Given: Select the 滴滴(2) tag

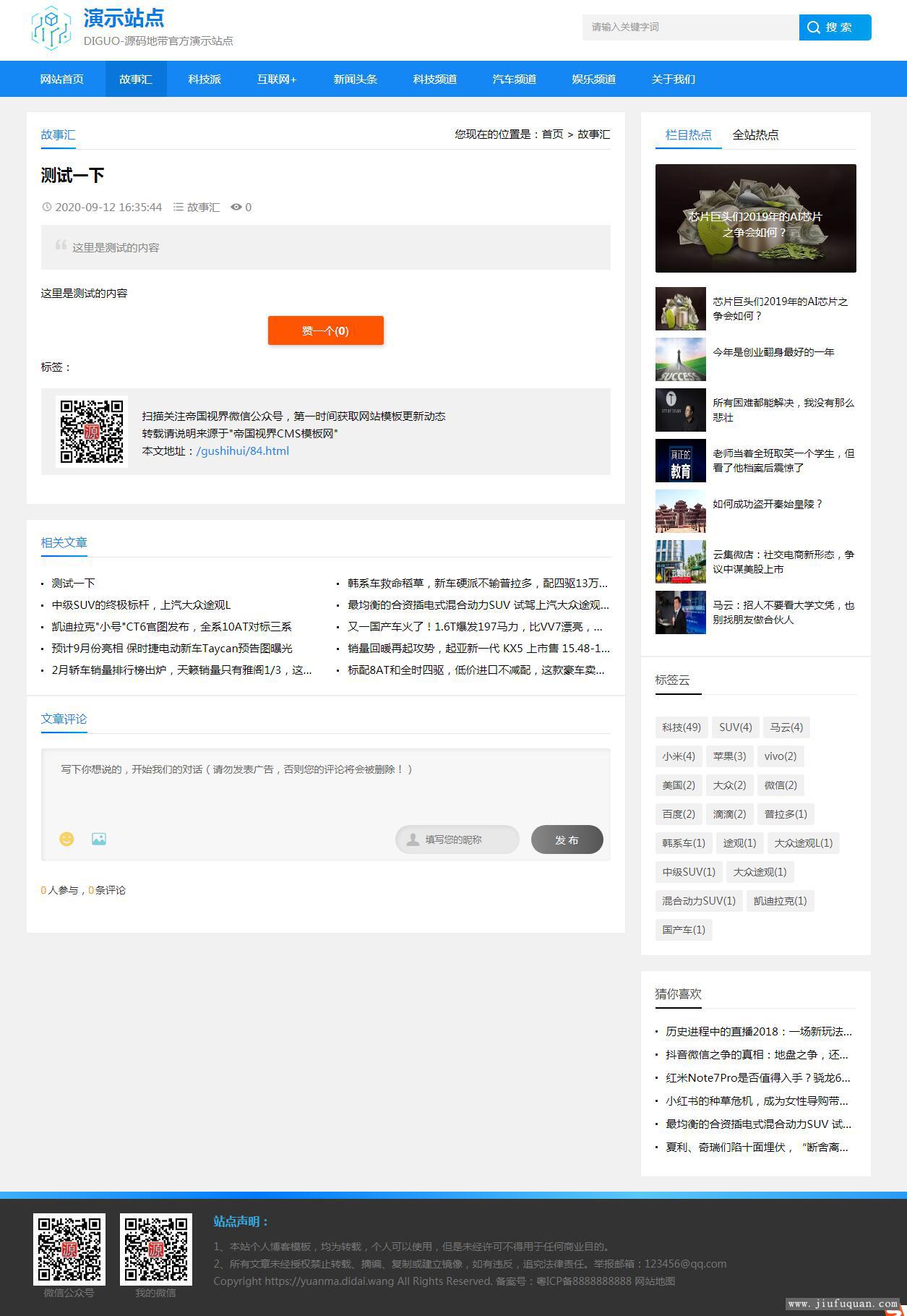Looking at the screenshot, I should pos(729,814).
